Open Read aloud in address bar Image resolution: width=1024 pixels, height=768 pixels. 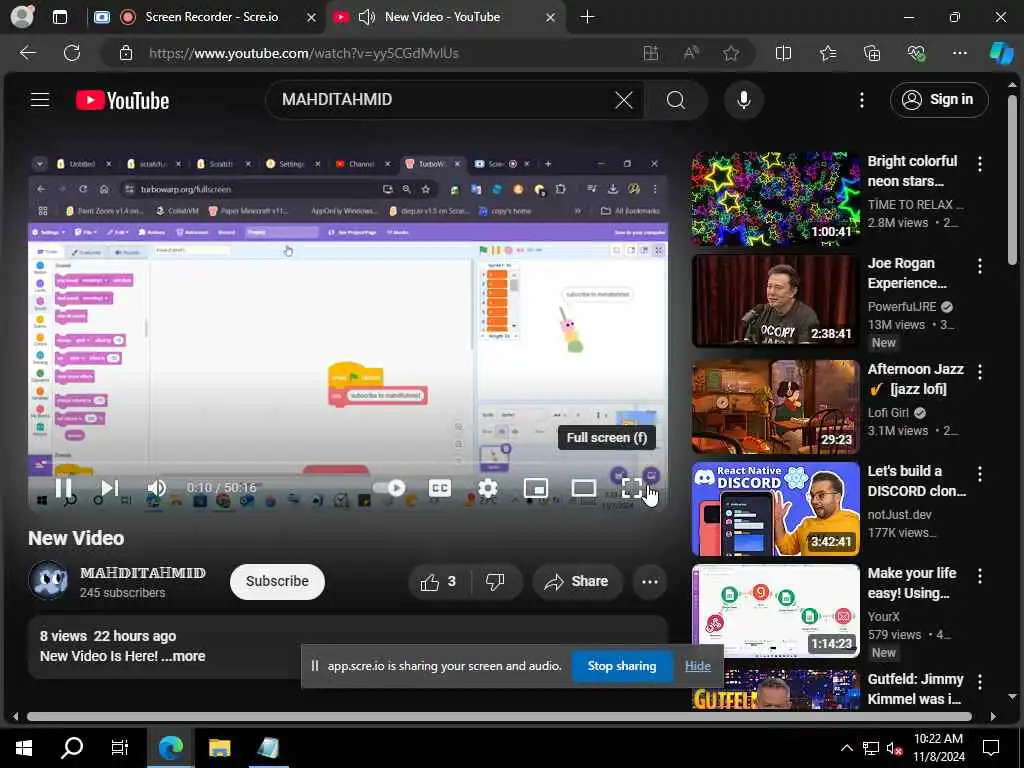pos(691,53)
